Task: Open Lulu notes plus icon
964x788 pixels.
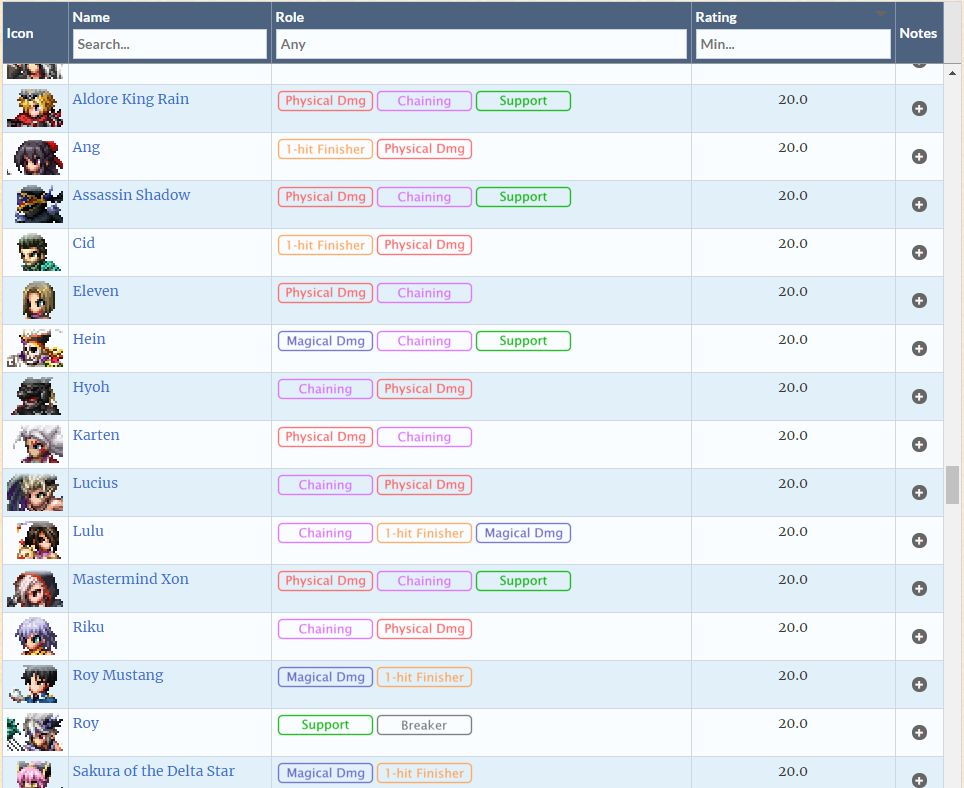Action: point(919,540)
